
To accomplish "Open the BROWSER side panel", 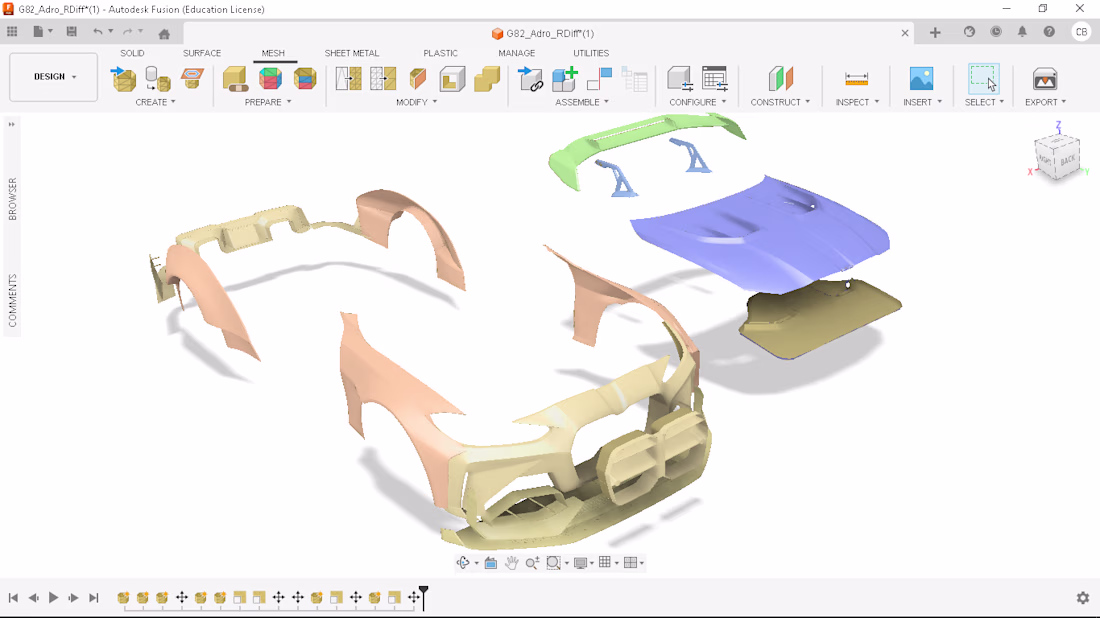I will (x=12, y=199).
